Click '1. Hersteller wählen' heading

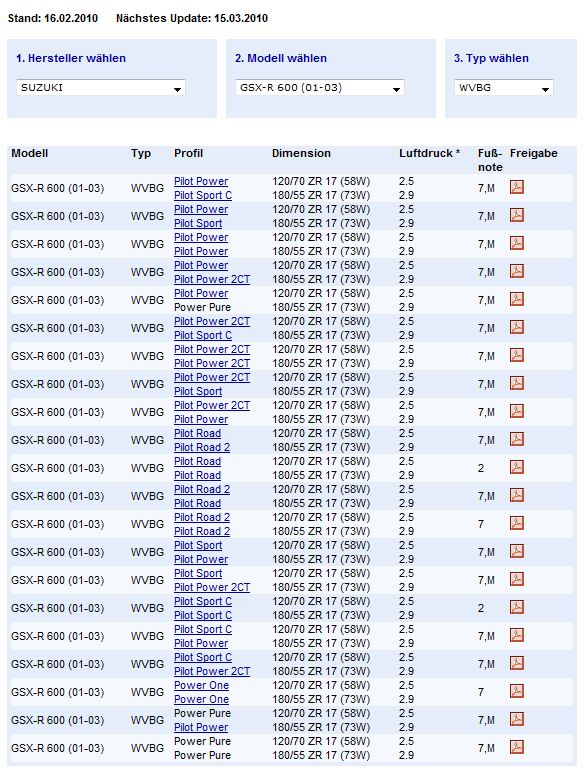[x=71, y=58]
